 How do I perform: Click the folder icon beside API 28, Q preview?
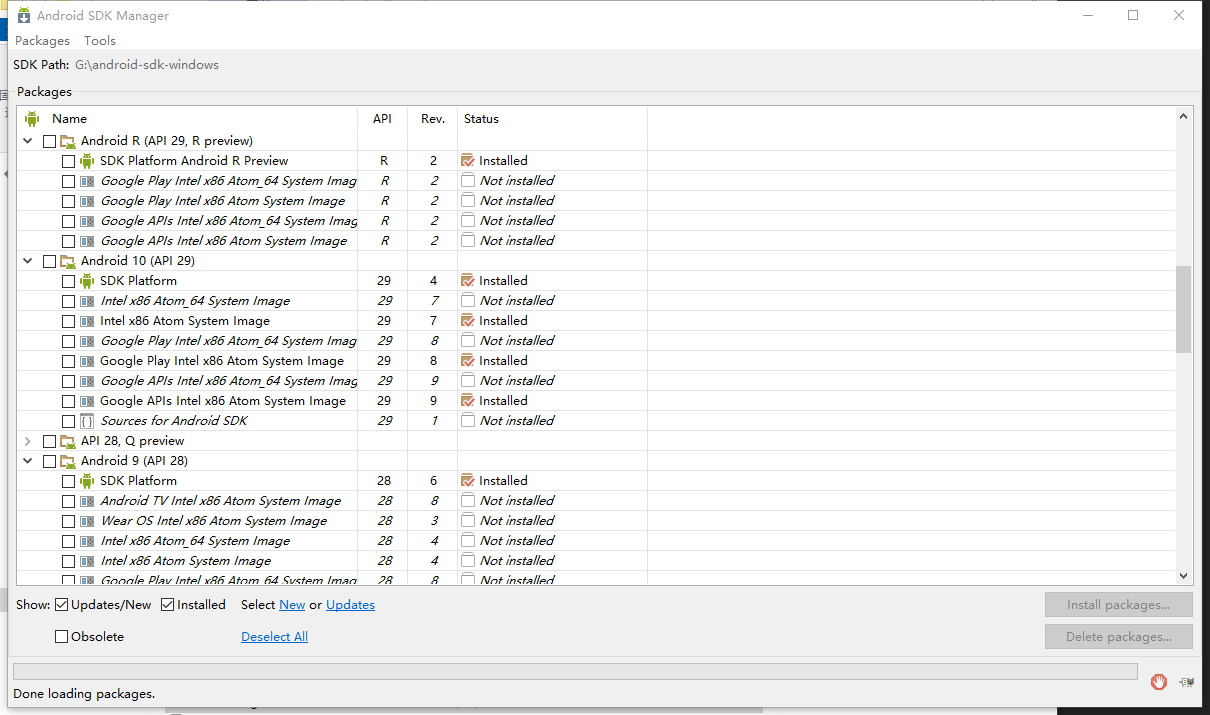tap(68, 441)
